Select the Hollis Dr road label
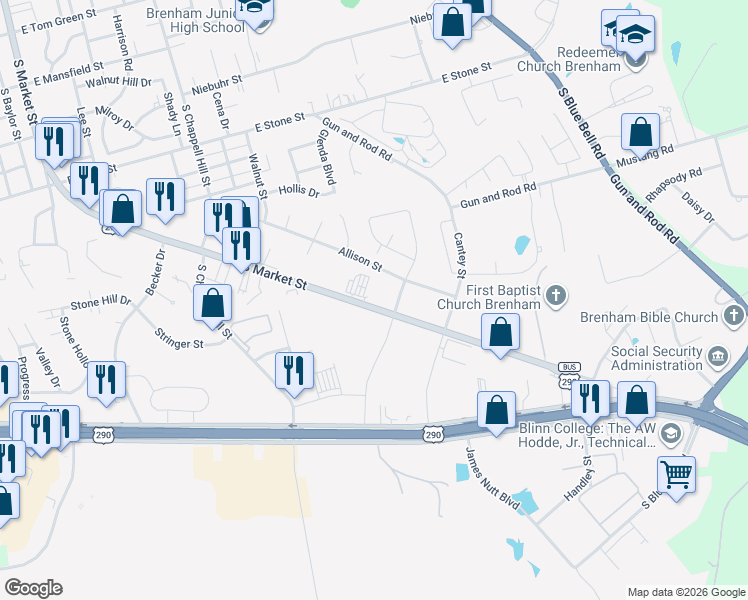 [x=299, y=191]
